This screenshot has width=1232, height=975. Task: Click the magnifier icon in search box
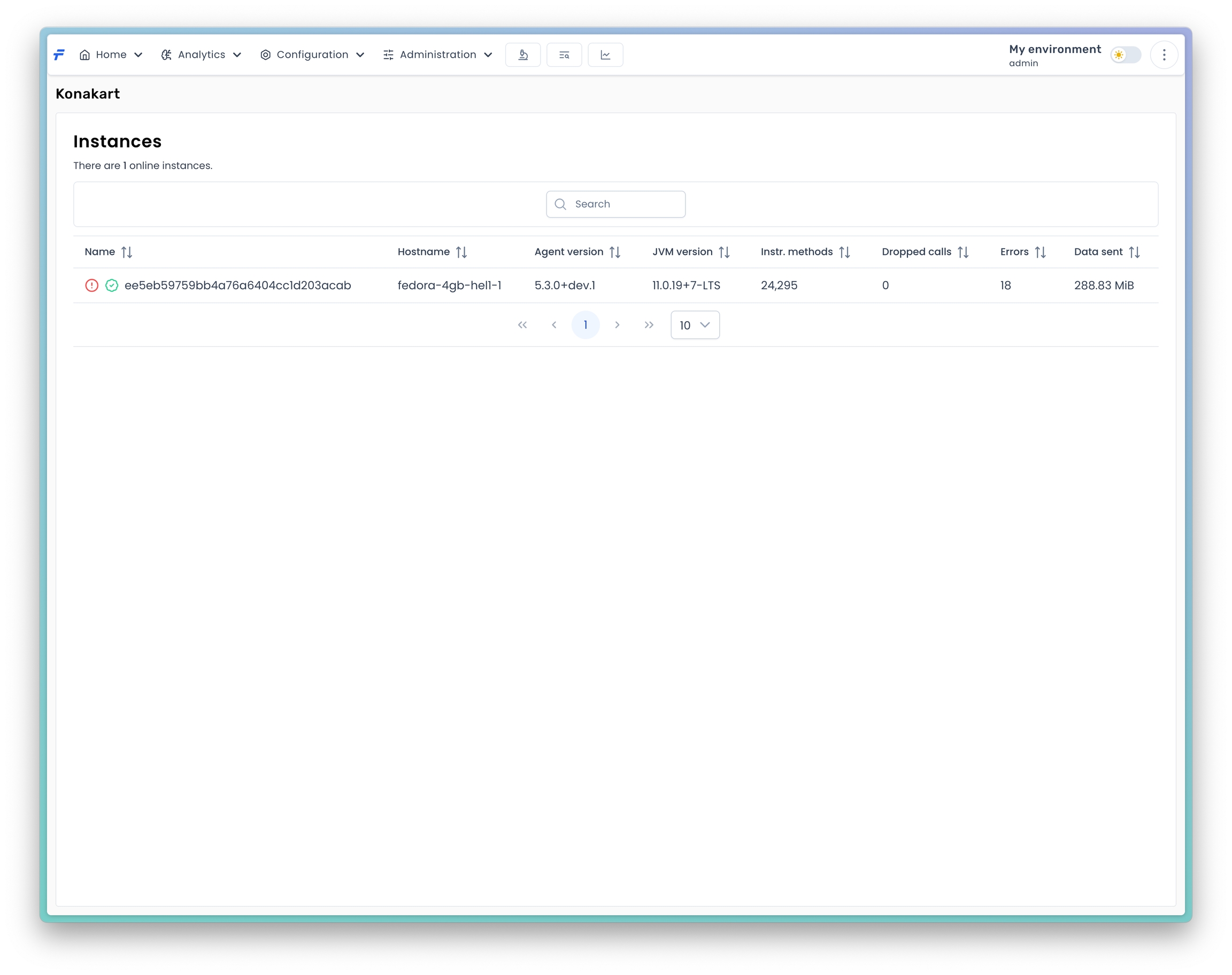click(560, 204)
